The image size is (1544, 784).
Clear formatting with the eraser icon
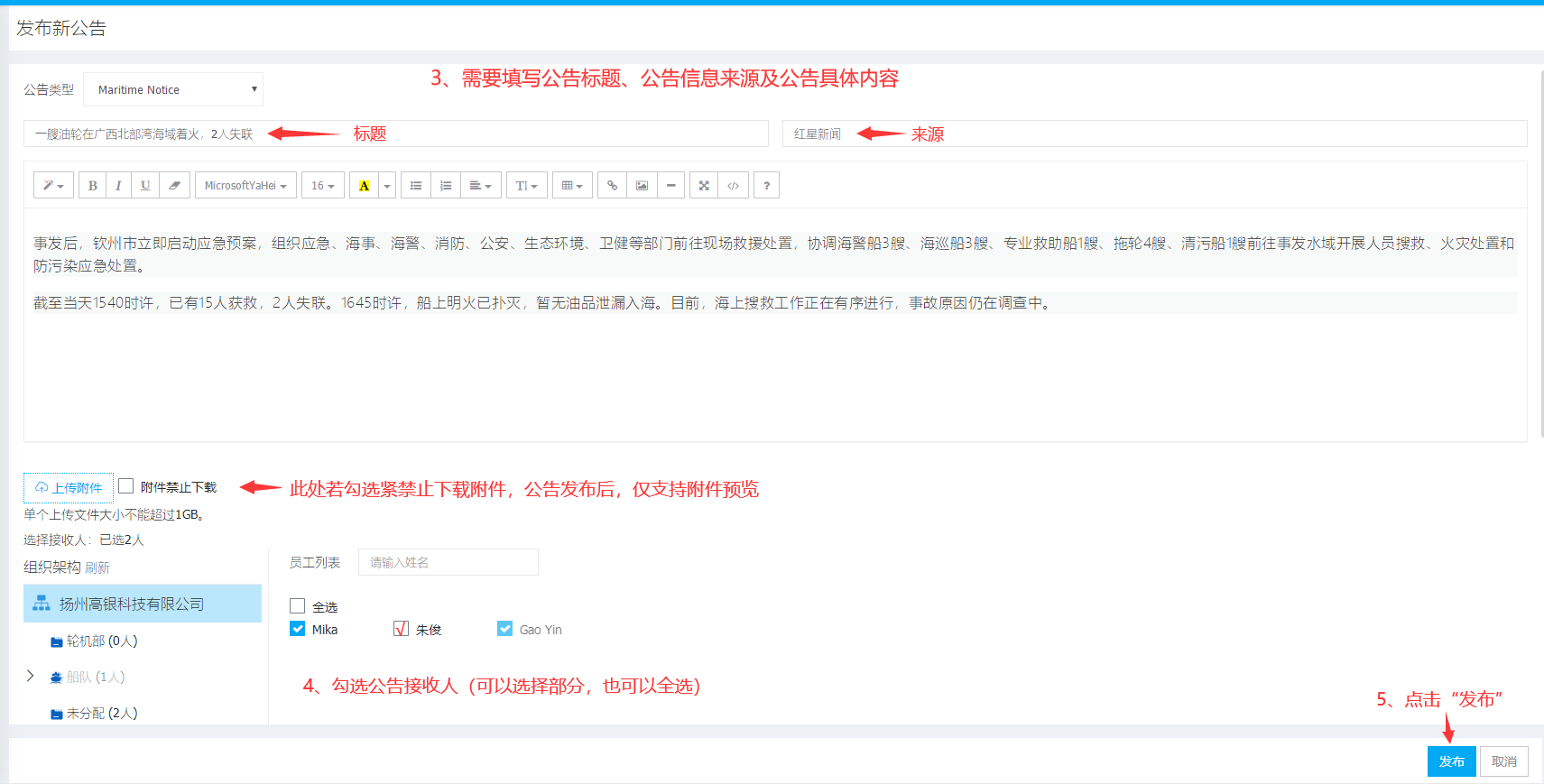(x=174, y=185)
